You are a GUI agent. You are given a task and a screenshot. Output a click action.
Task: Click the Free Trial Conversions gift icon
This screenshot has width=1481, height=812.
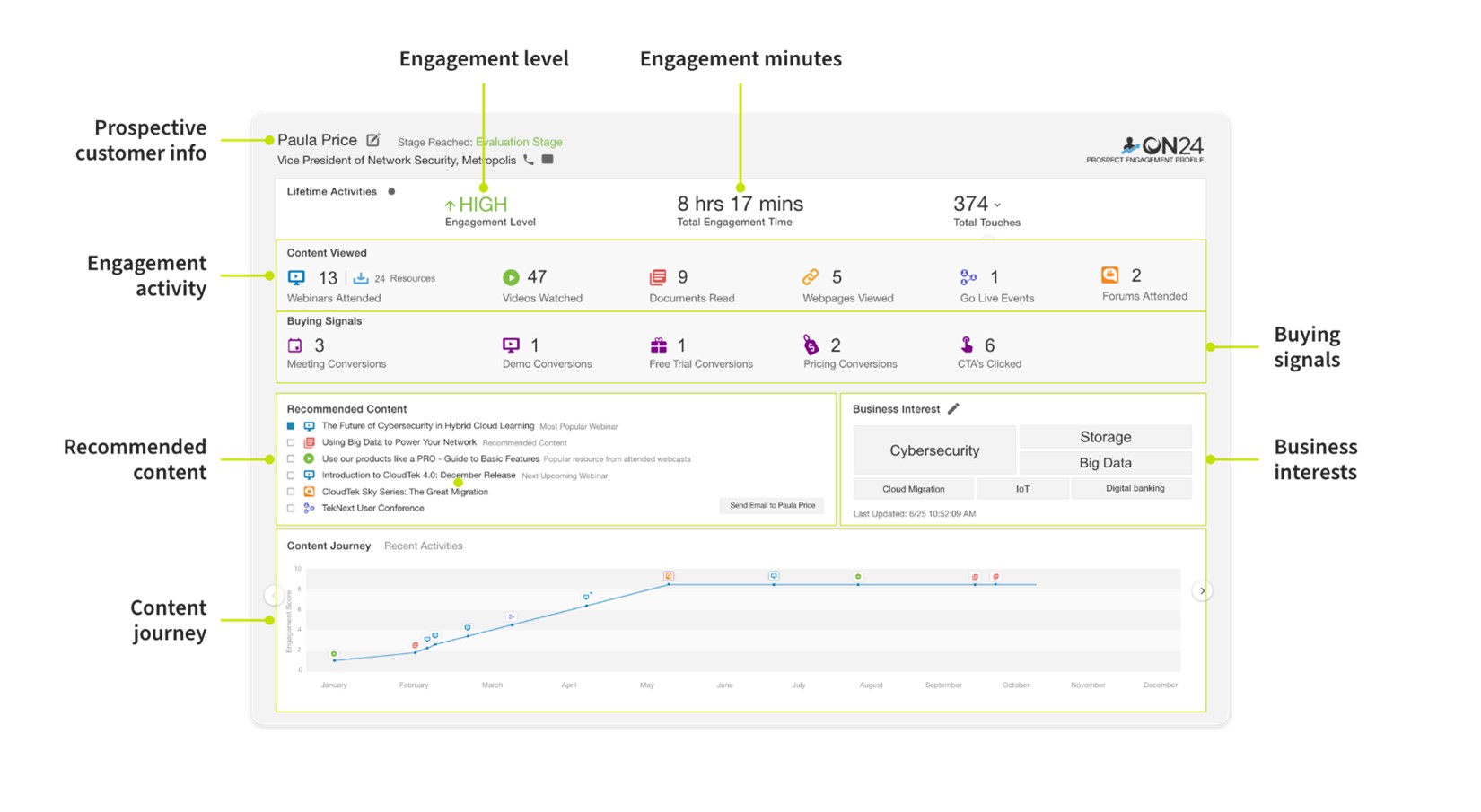tap(659, 345)
